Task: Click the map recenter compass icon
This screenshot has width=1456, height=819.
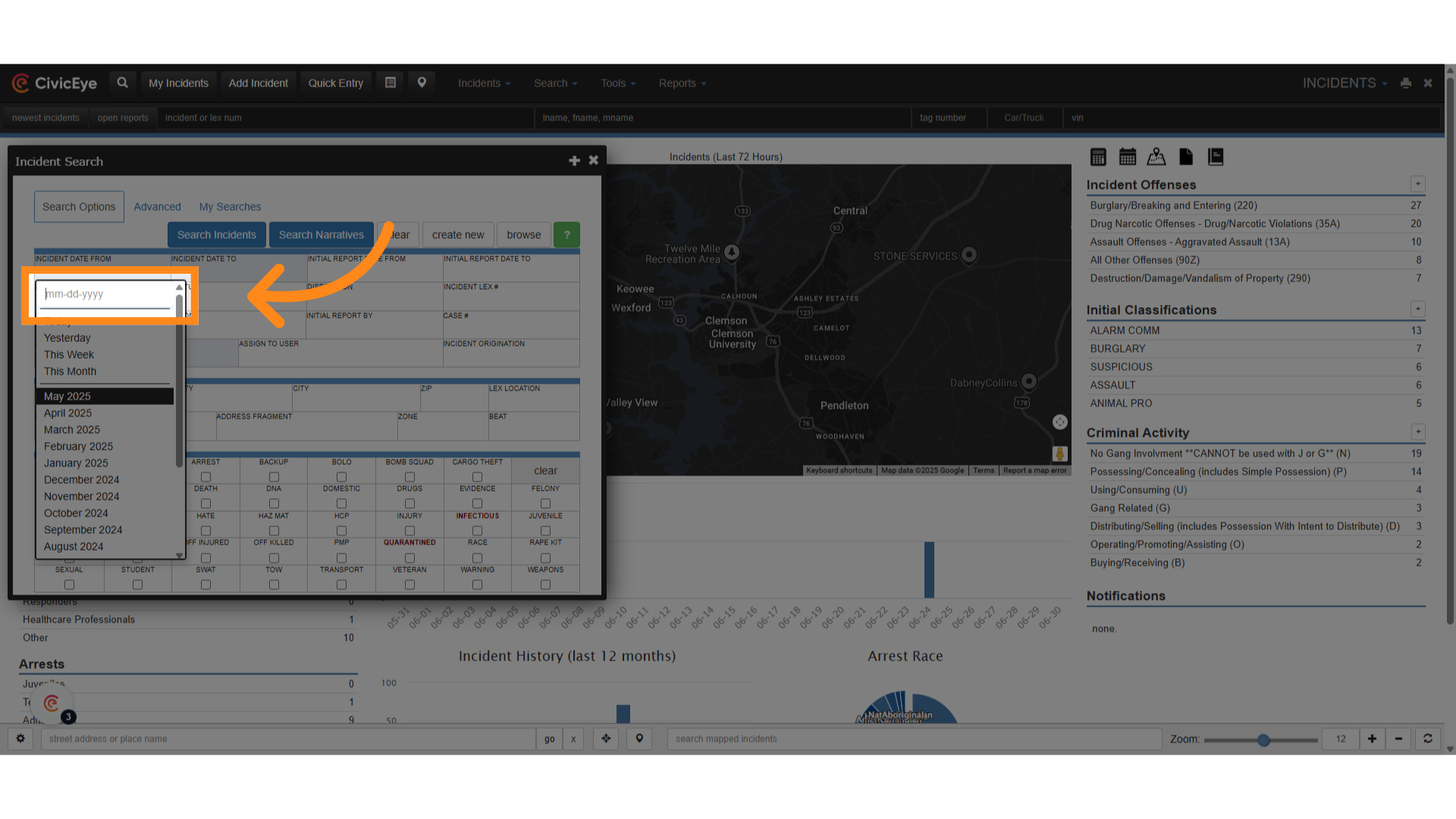Action: (x=1059, y=422)
